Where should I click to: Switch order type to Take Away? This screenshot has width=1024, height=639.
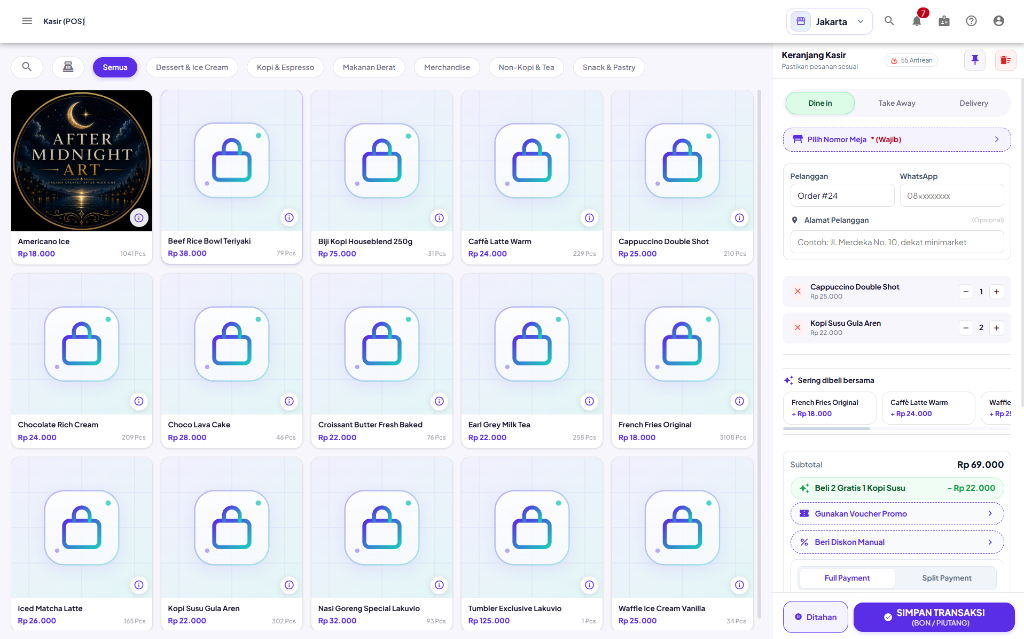(x=897, y=103)
